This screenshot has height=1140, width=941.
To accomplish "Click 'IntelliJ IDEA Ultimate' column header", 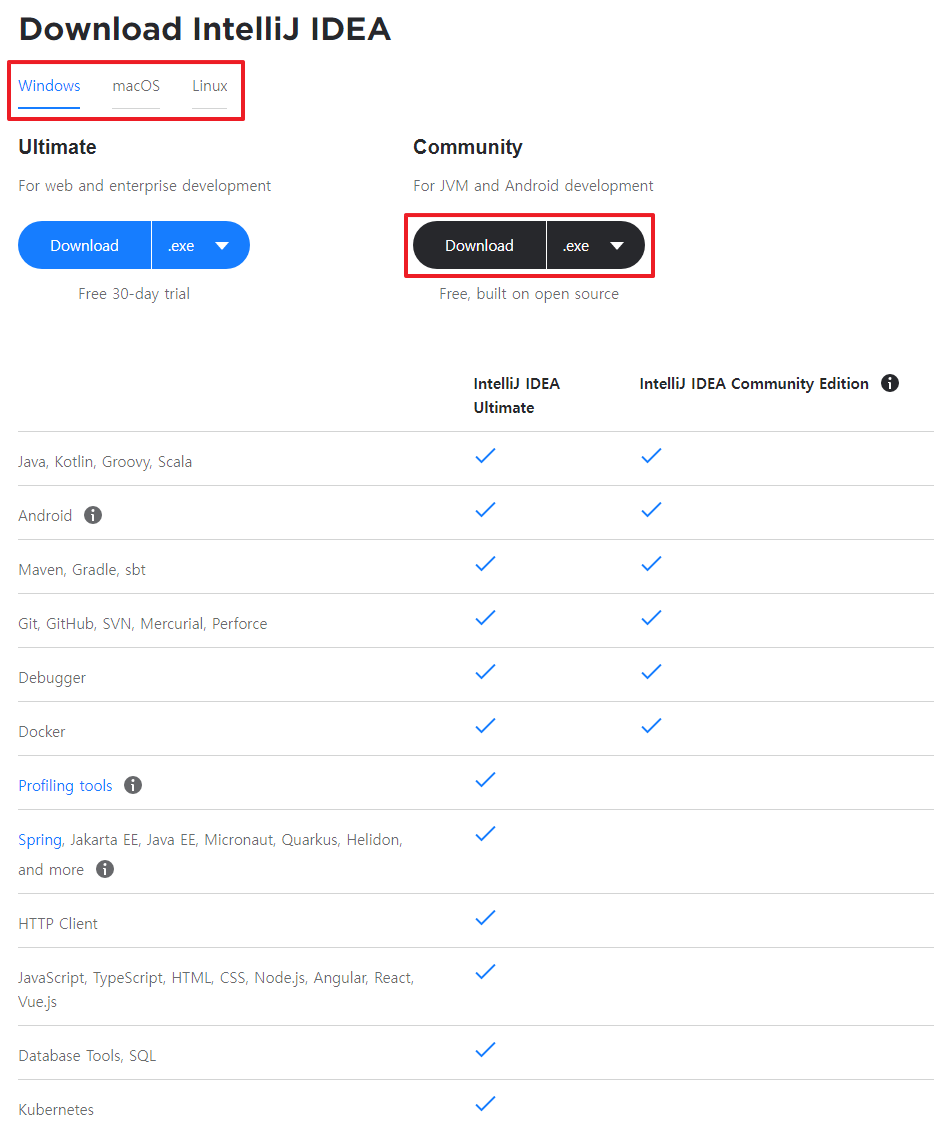I will [516, 396].
